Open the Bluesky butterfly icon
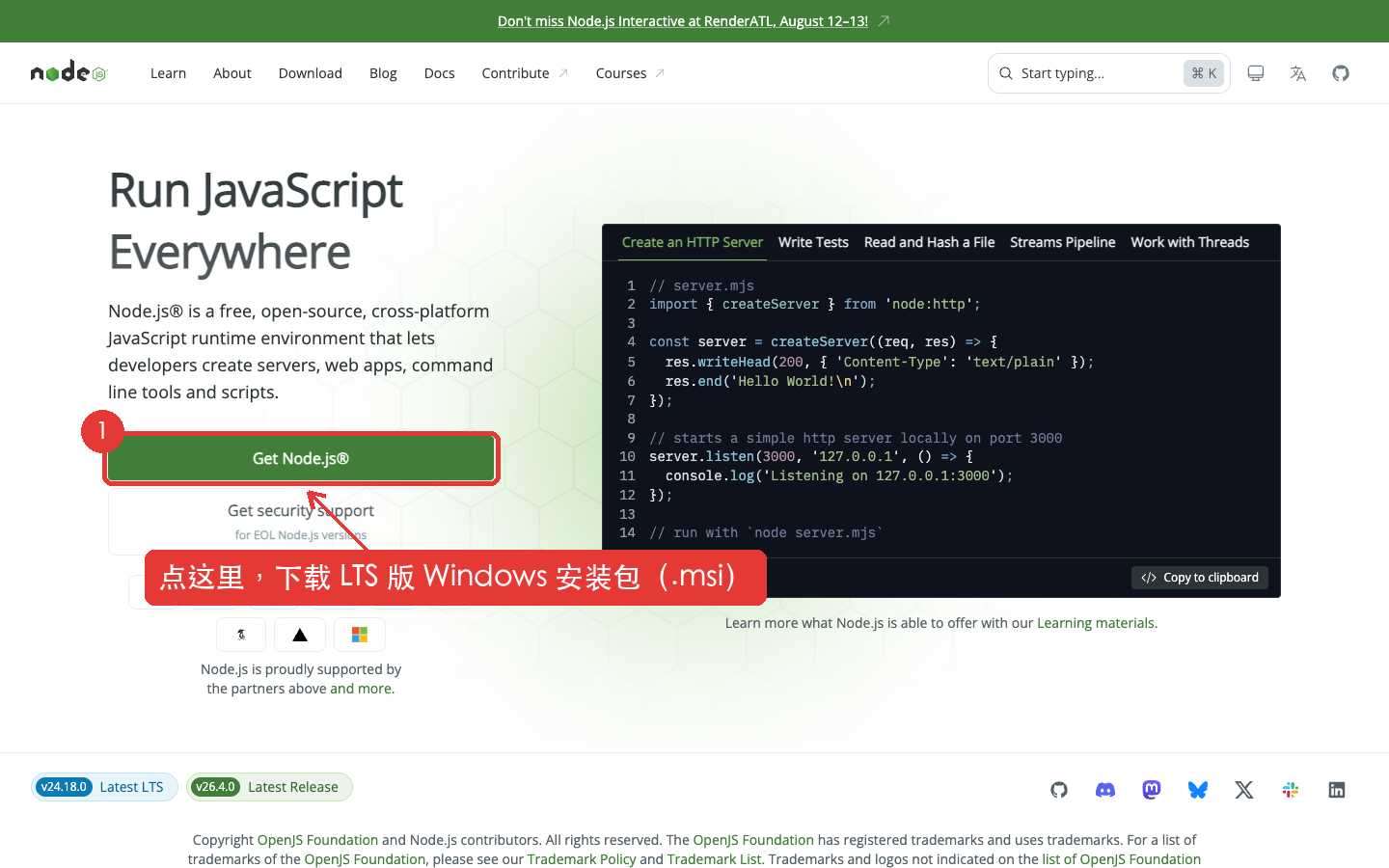This screenshot has height=868, width=1389. coord(1198,790)
